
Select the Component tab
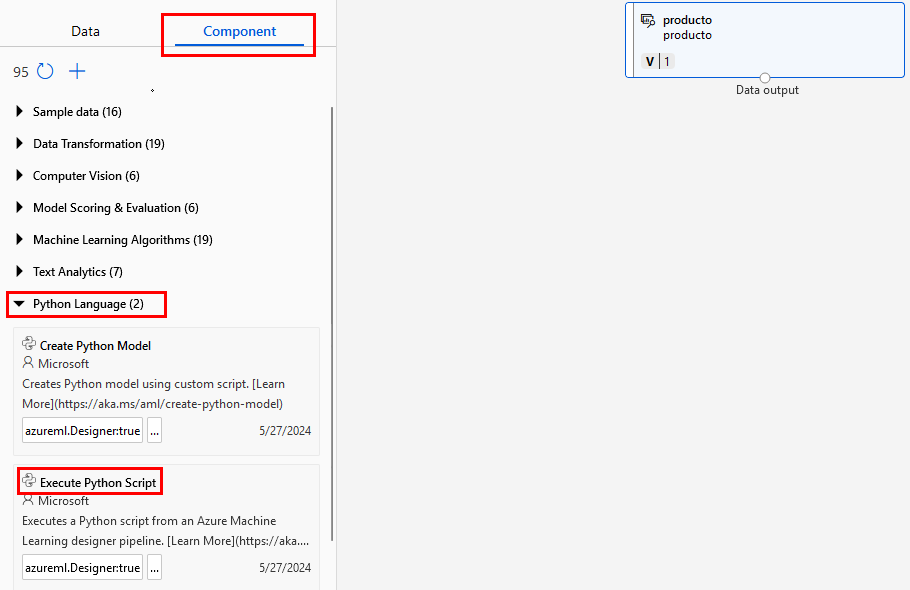point(239,31)
